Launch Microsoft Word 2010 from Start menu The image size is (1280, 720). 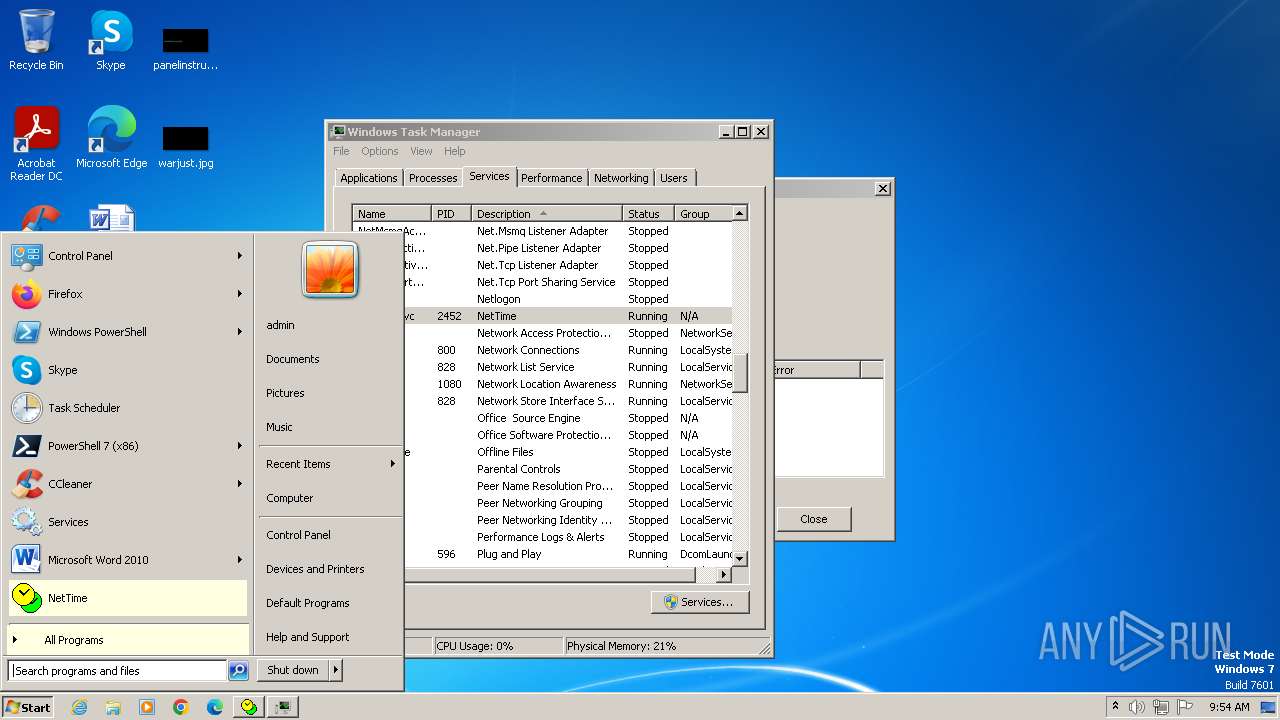coord(127,560)
